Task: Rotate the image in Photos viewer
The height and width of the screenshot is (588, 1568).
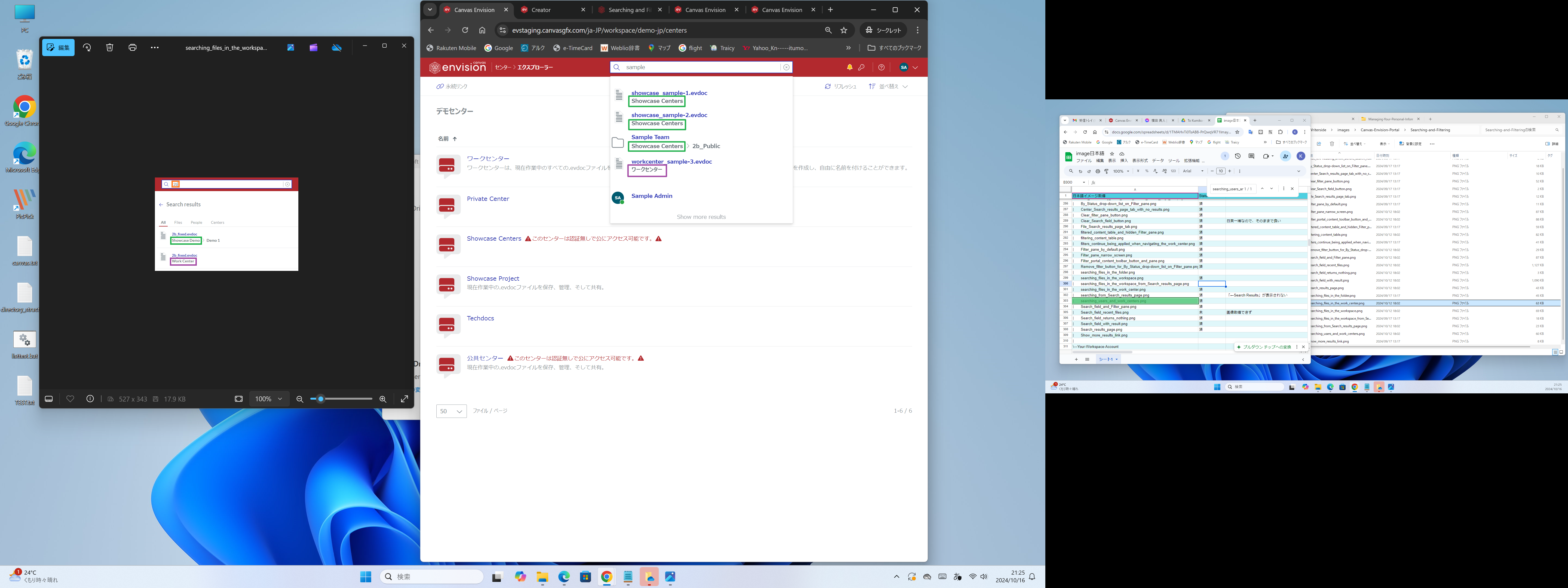Action: [87, 47]
